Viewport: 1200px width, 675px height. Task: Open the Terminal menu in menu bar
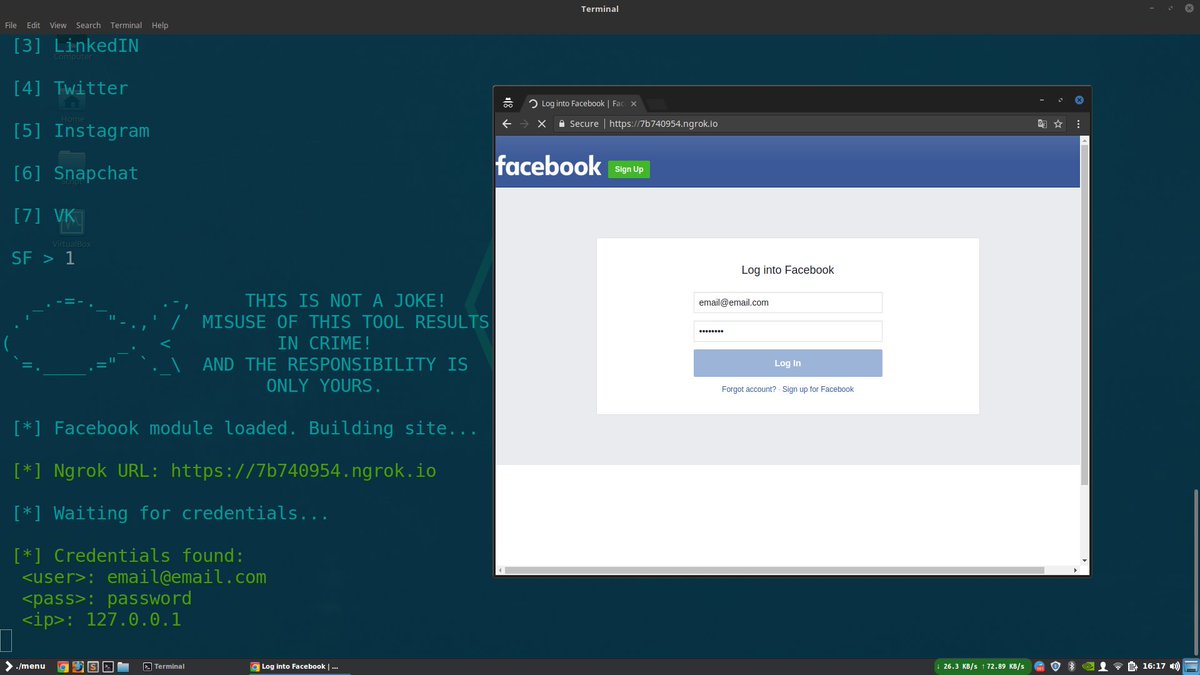[x=126, y=24]
